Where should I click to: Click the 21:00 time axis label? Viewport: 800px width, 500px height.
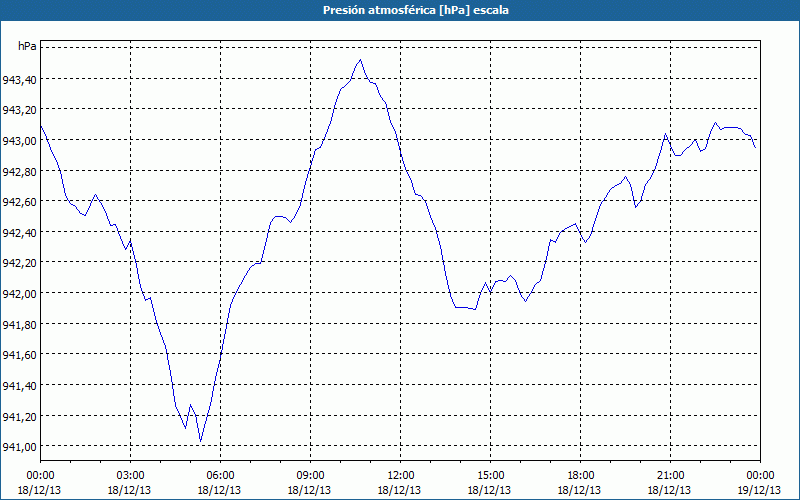point(670,476)
